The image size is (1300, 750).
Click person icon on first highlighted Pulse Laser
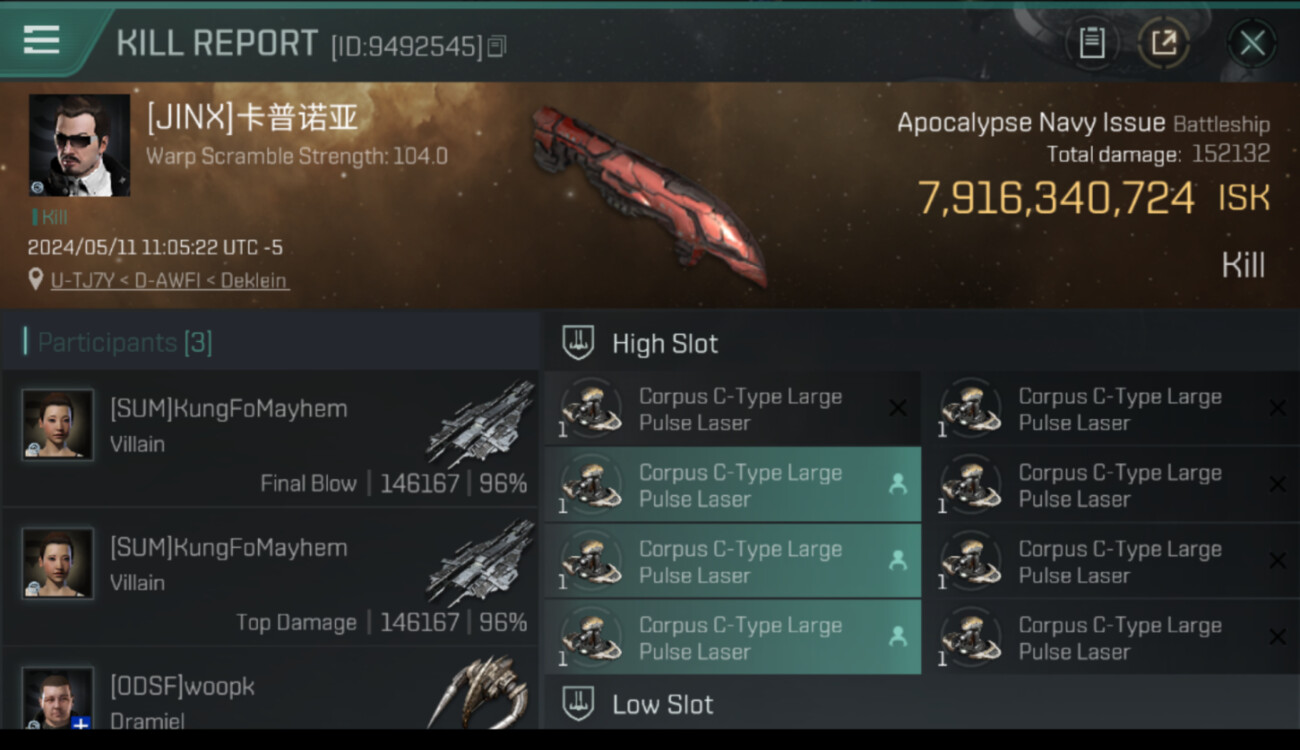coord(897,484)
